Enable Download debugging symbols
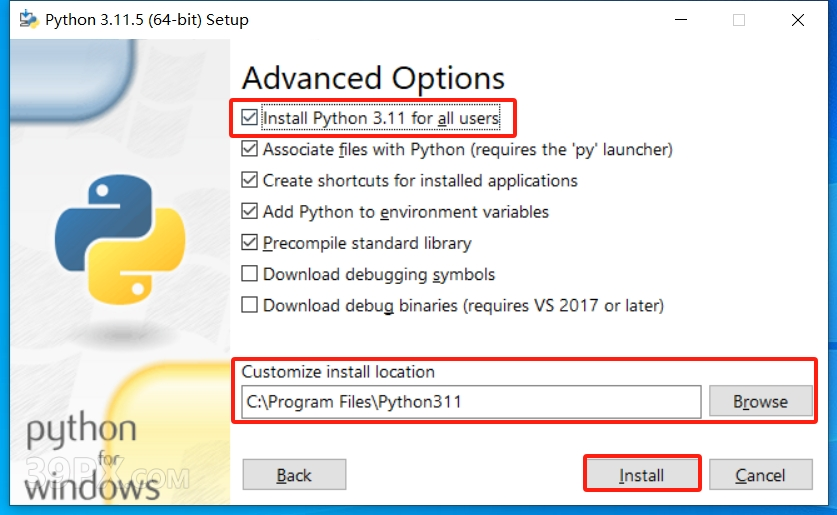This screenshot has width=837, height=515. coord(249,274)
